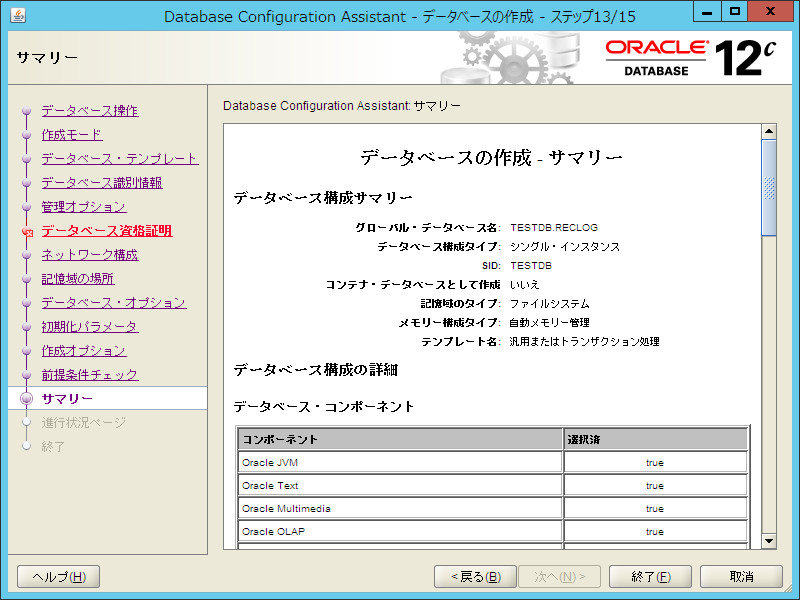
Task: Click the シングル・インスタンス value
Action: tap(565, 247)
